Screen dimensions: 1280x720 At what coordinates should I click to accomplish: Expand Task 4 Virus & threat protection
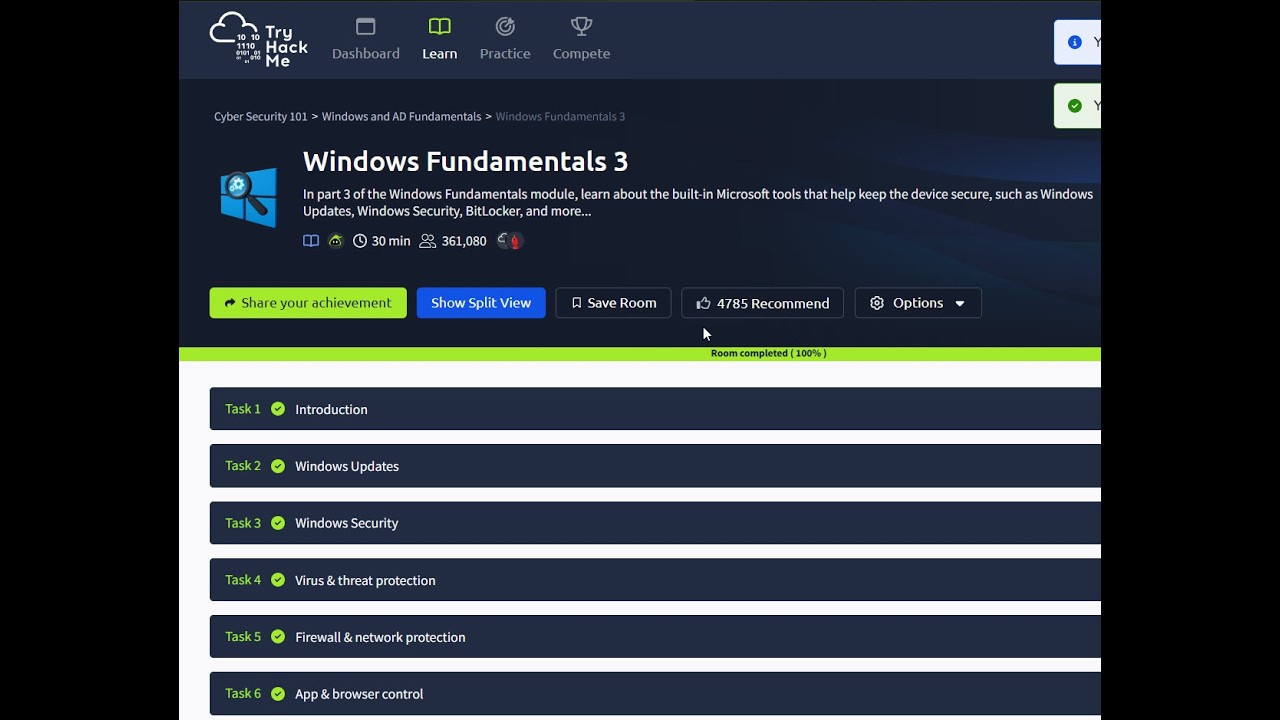click(x=655, y=580)
